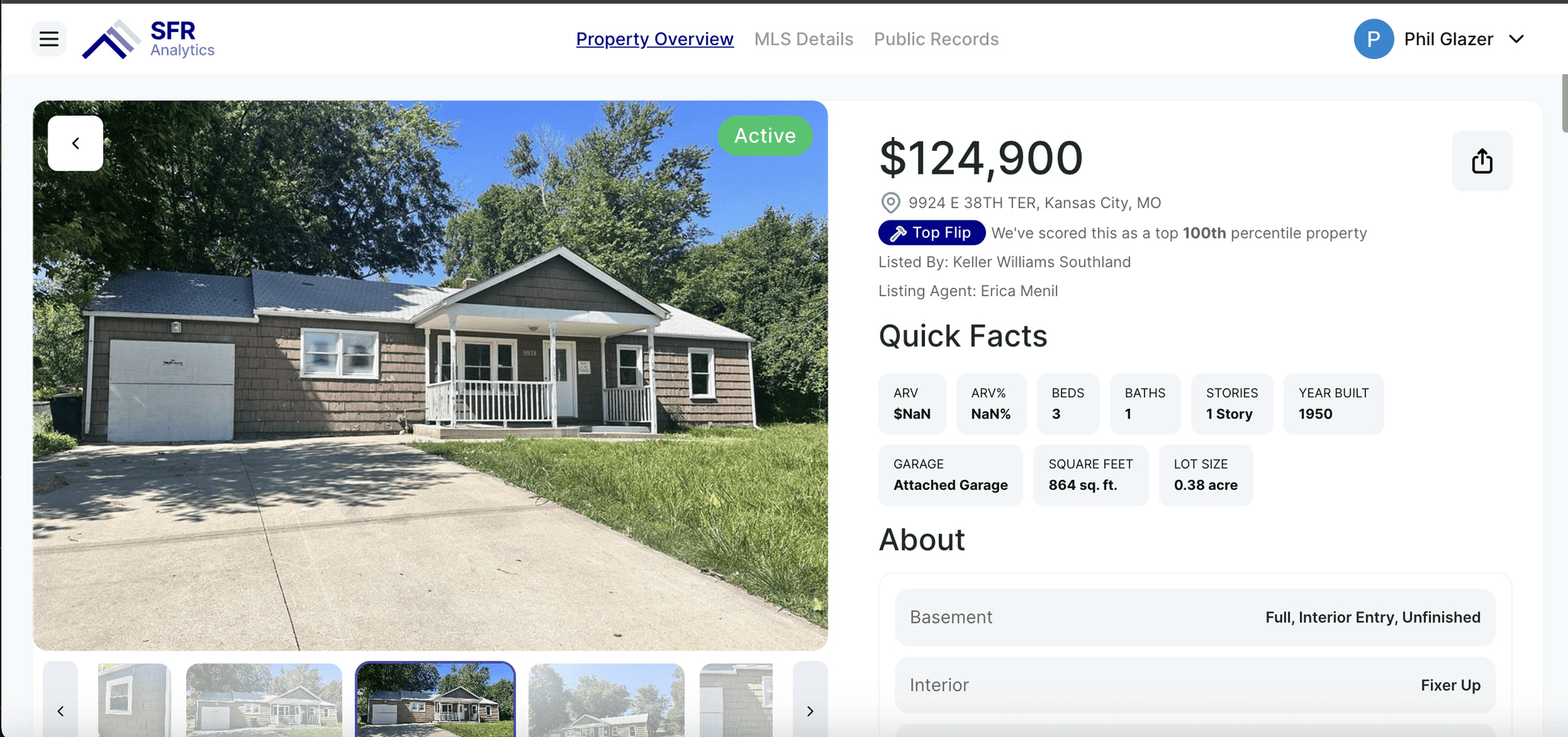Select the first window close-up thumbnail
Screen dimensions: 1568x737
134,700
